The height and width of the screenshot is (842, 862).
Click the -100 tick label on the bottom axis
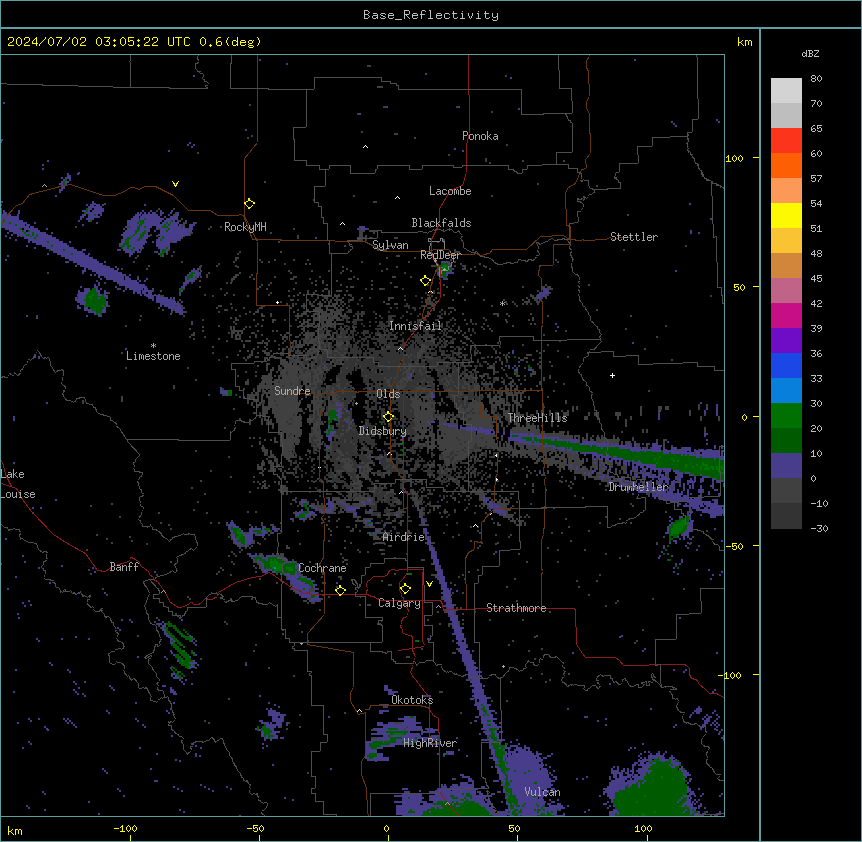click(x=125, y=828)
